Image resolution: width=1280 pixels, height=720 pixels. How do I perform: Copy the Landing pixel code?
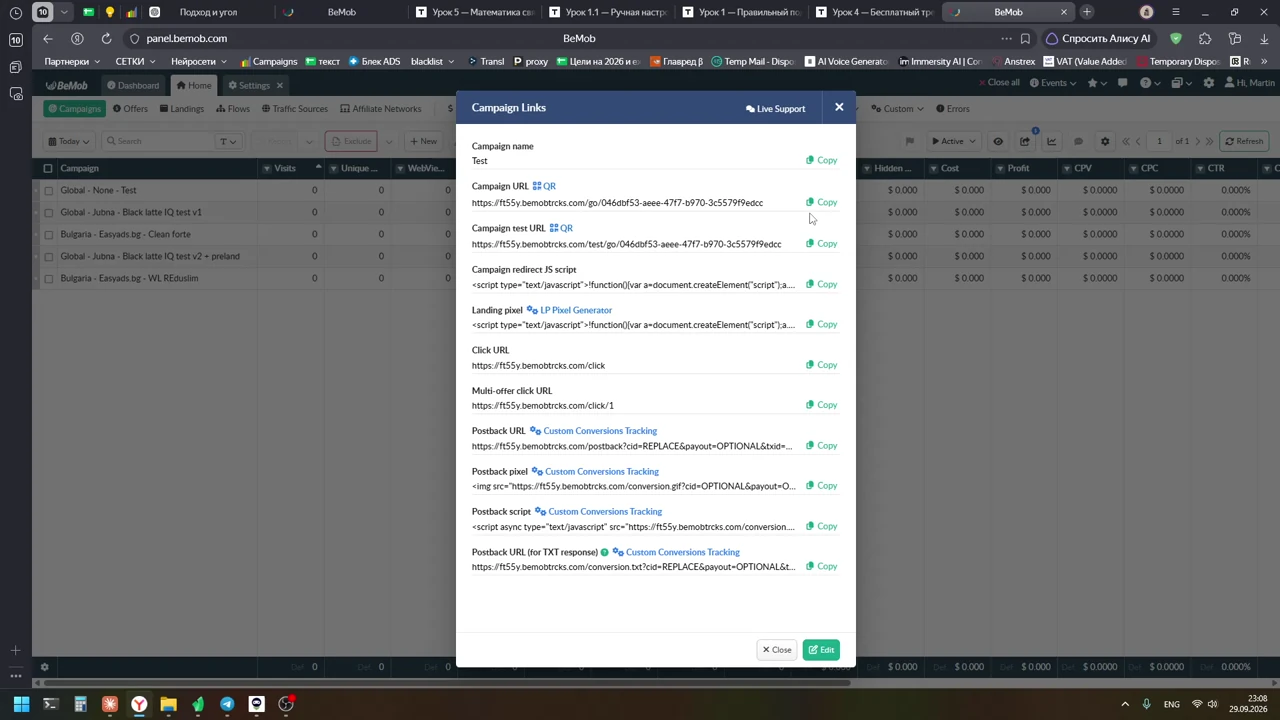pyautogui.click(x=822, y=325)
